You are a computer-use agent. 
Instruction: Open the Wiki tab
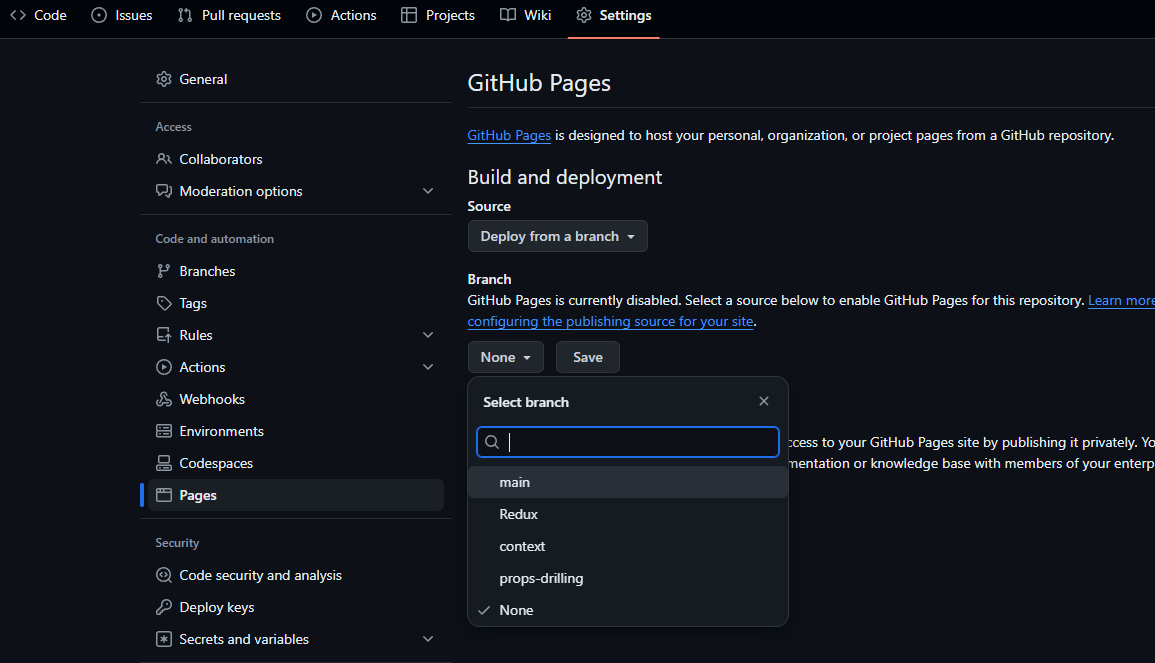tap(525, 15)
